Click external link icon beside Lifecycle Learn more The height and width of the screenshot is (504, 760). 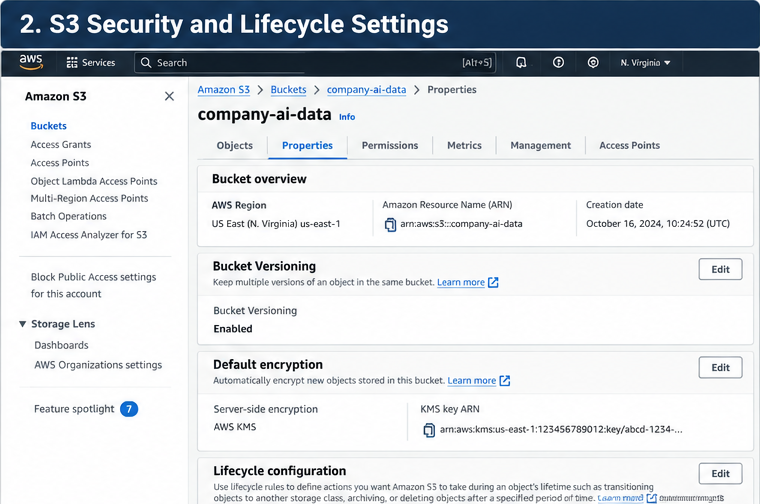(651, 498)
